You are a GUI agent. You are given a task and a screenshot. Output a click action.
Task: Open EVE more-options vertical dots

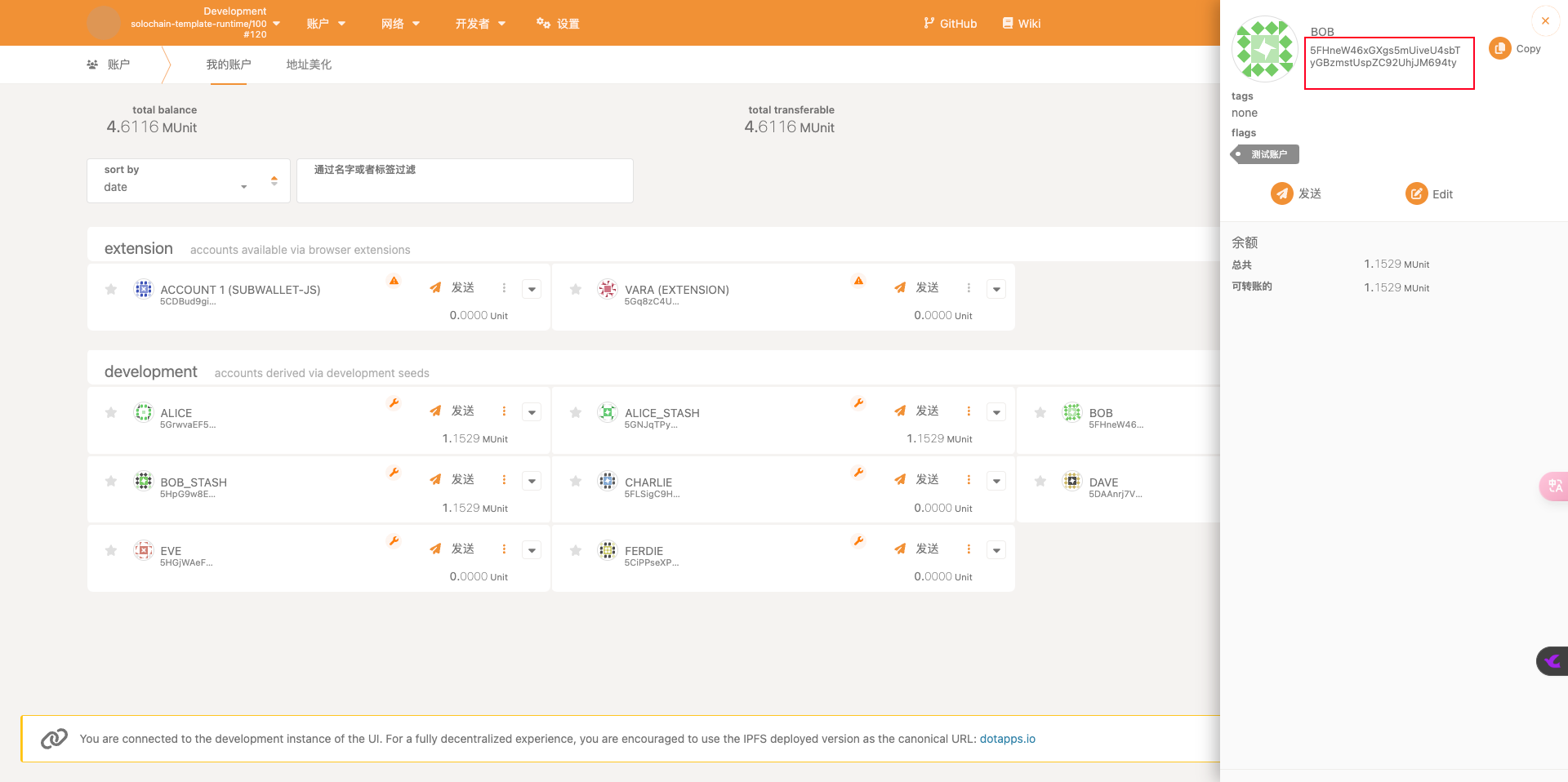(504, 549)
